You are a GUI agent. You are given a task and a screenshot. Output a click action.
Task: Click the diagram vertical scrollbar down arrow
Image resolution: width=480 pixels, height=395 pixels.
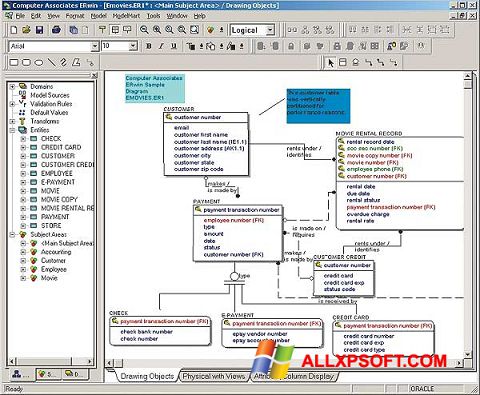[x=468, y=354]
